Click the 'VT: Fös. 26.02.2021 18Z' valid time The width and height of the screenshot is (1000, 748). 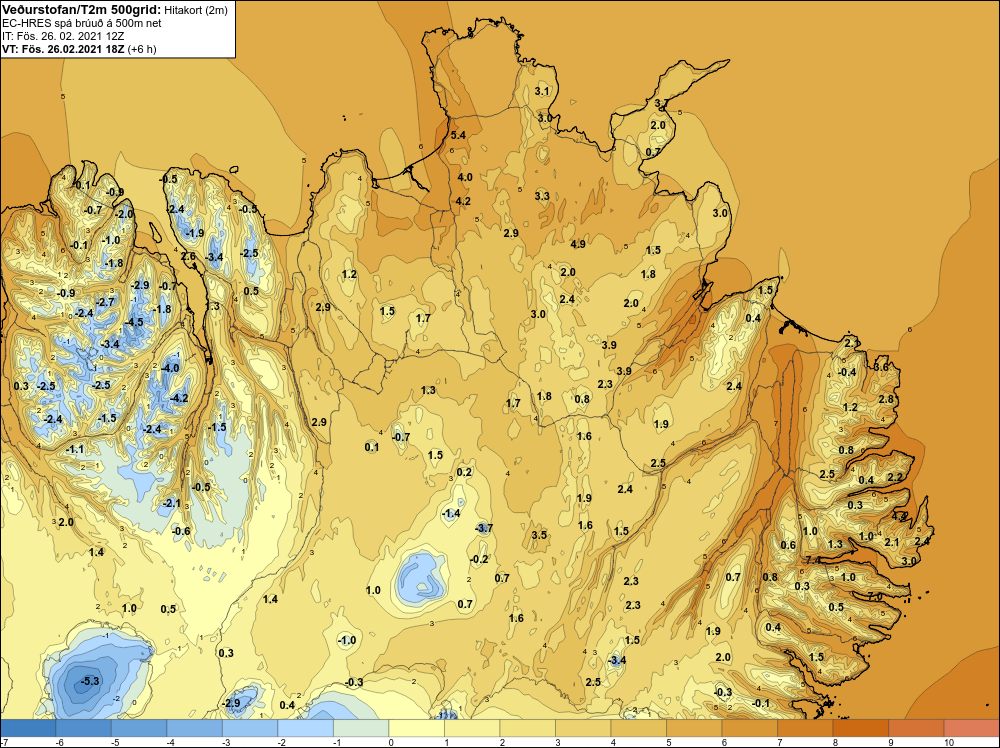click(x=63, y=49)
